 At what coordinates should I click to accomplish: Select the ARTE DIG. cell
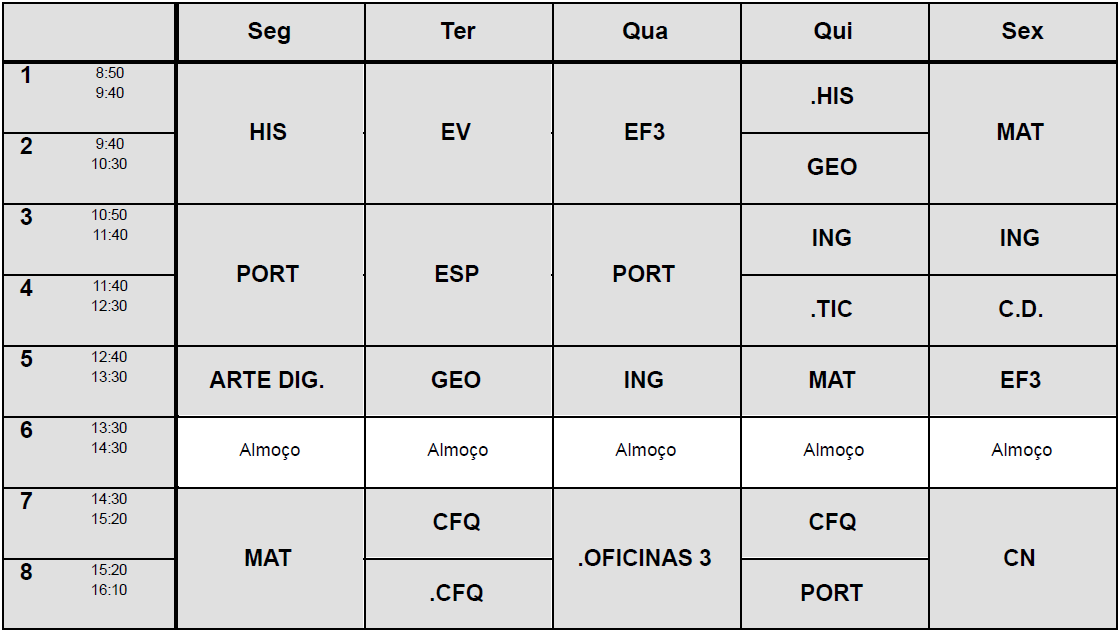click(x=268, y=380)
